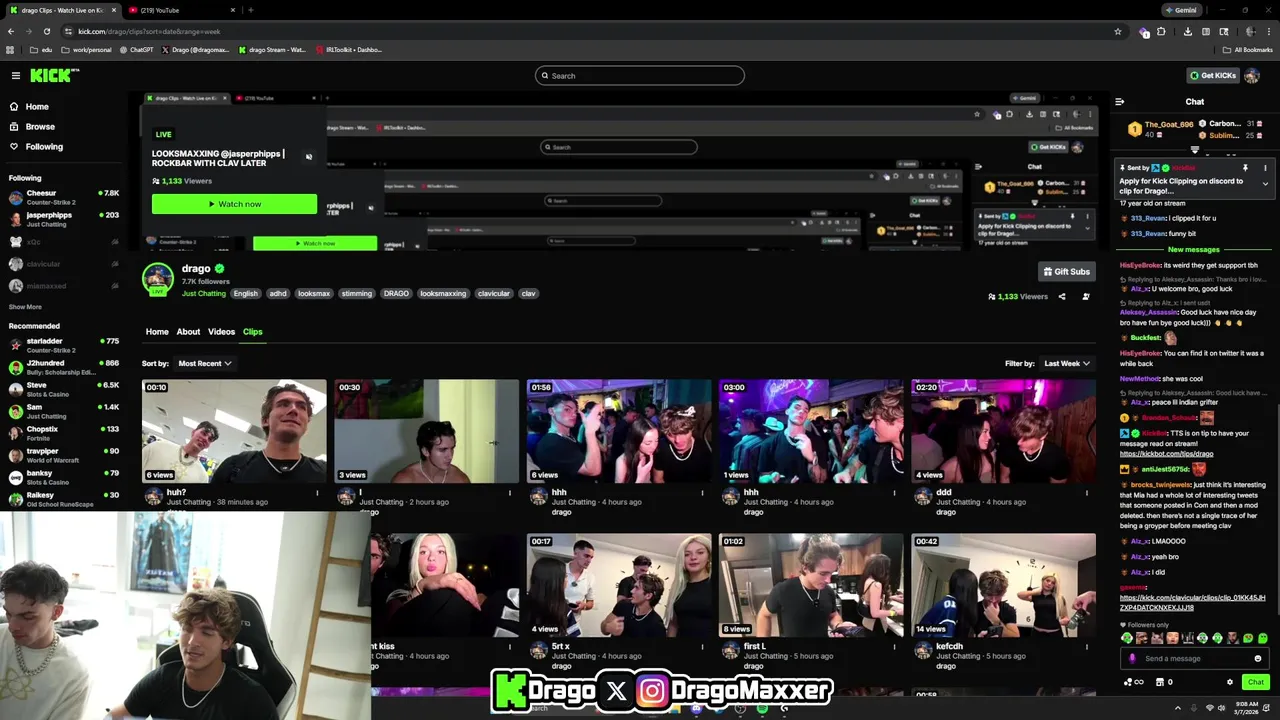
Task: Click the Gemini button in Chrome
Action: tap(1181, 10)
